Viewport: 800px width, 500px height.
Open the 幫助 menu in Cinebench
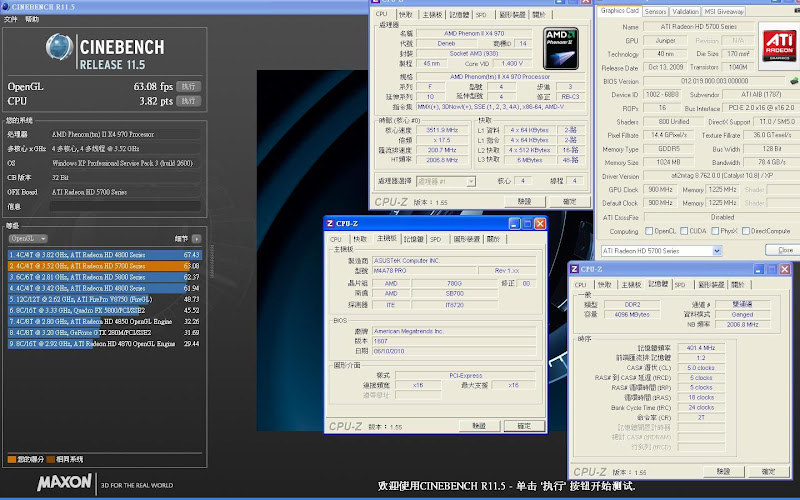(32, 19)
